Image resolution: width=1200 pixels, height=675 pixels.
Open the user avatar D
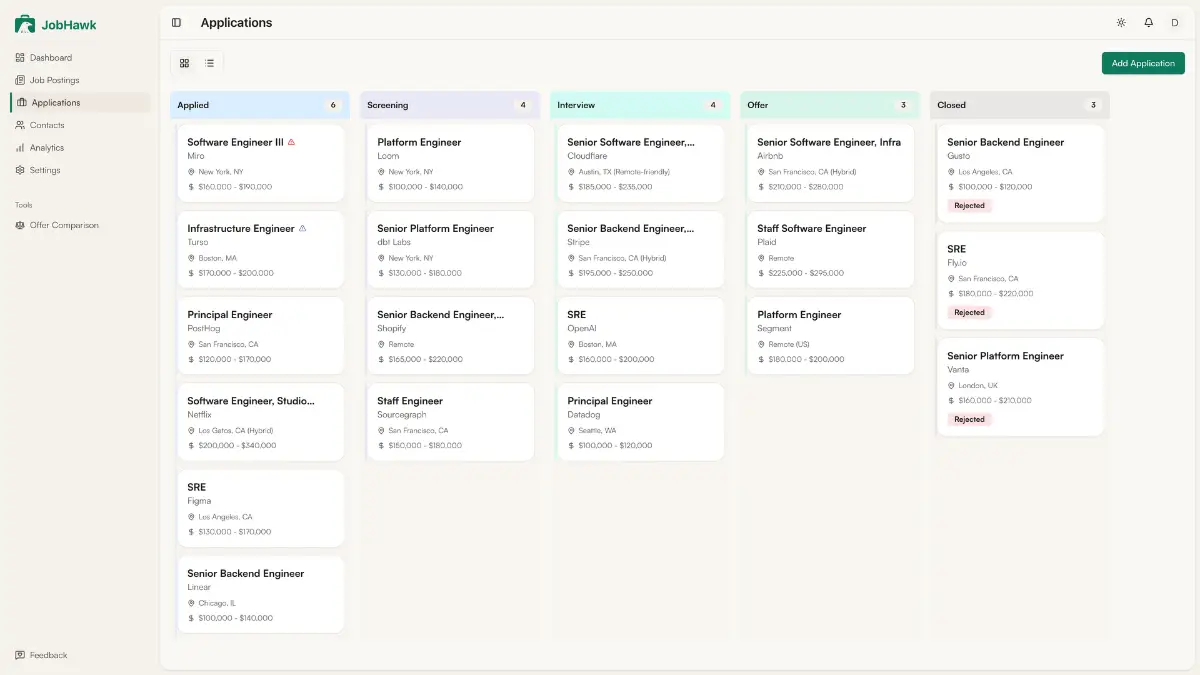click(x=1175, y=22)
